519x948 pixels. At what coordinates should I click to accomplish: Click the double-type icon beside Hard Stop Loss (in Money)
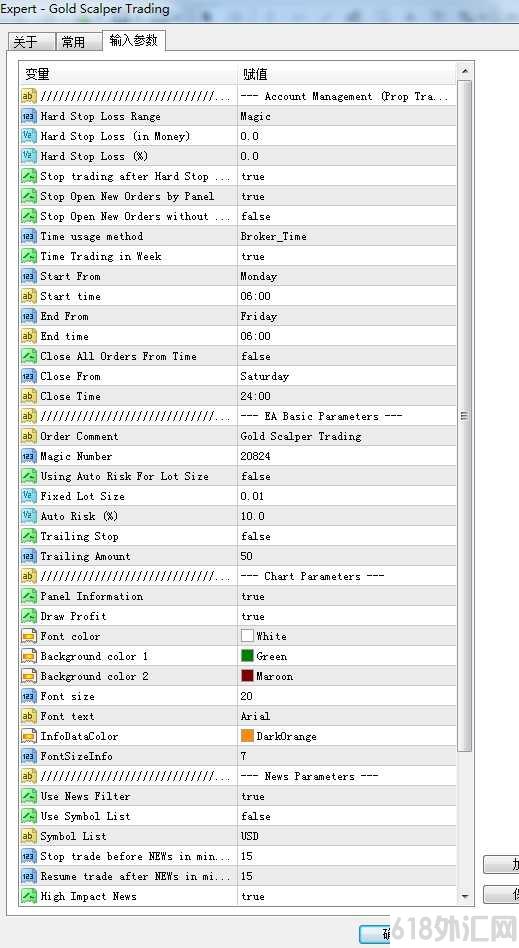point(28,137)
